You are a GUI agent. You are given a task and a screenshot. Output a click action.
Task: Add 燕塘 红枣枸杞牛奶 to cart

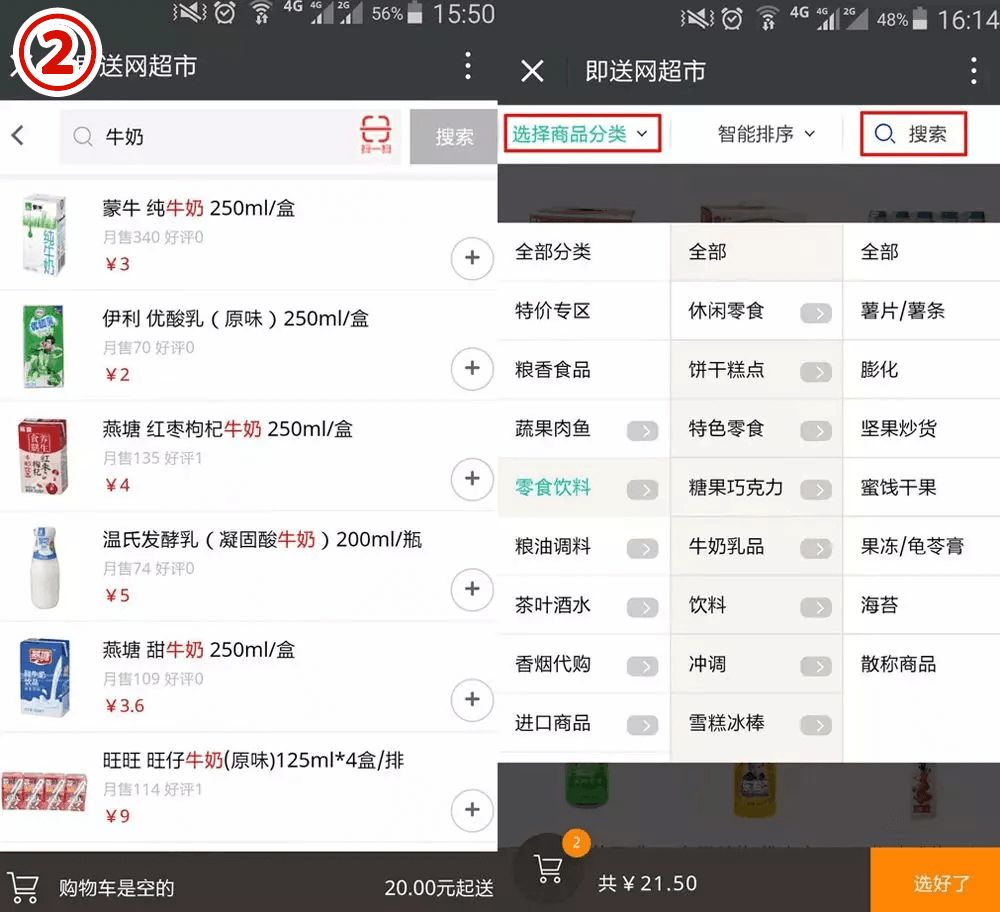pos(472,478)
